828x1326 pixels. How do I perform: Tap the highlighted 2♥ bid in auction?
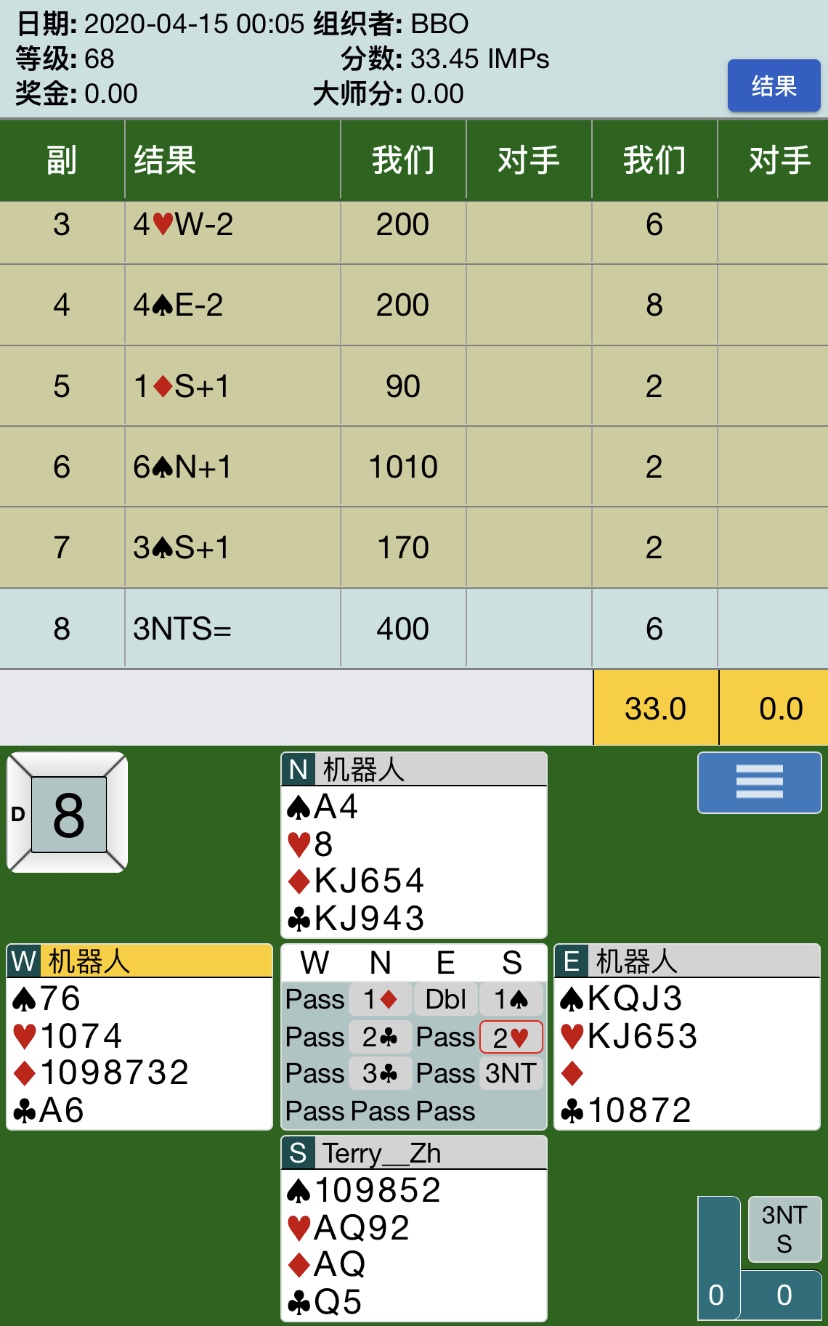point(511,1037)
